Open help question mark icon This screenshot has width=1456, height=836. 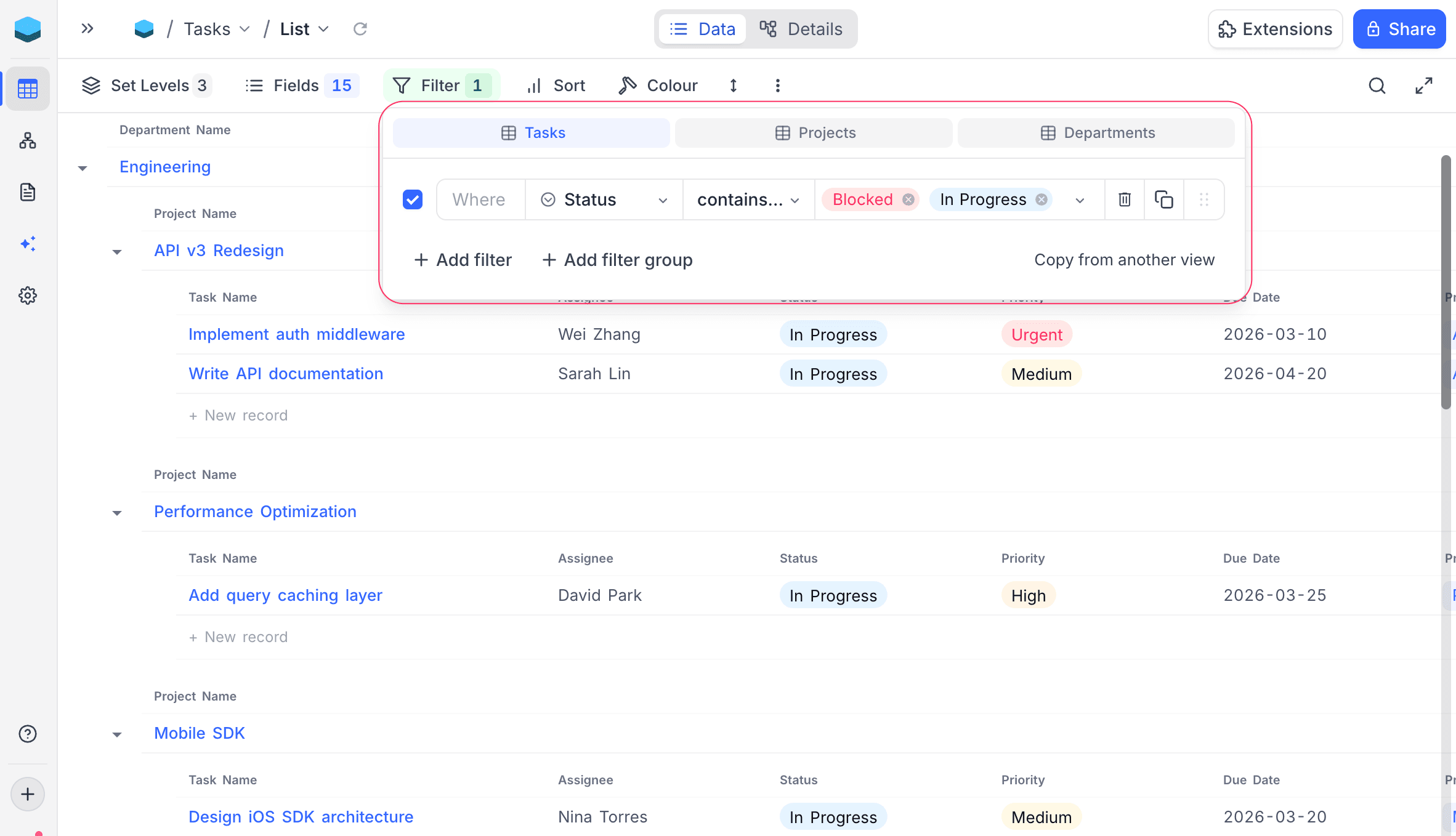(28, 734)
